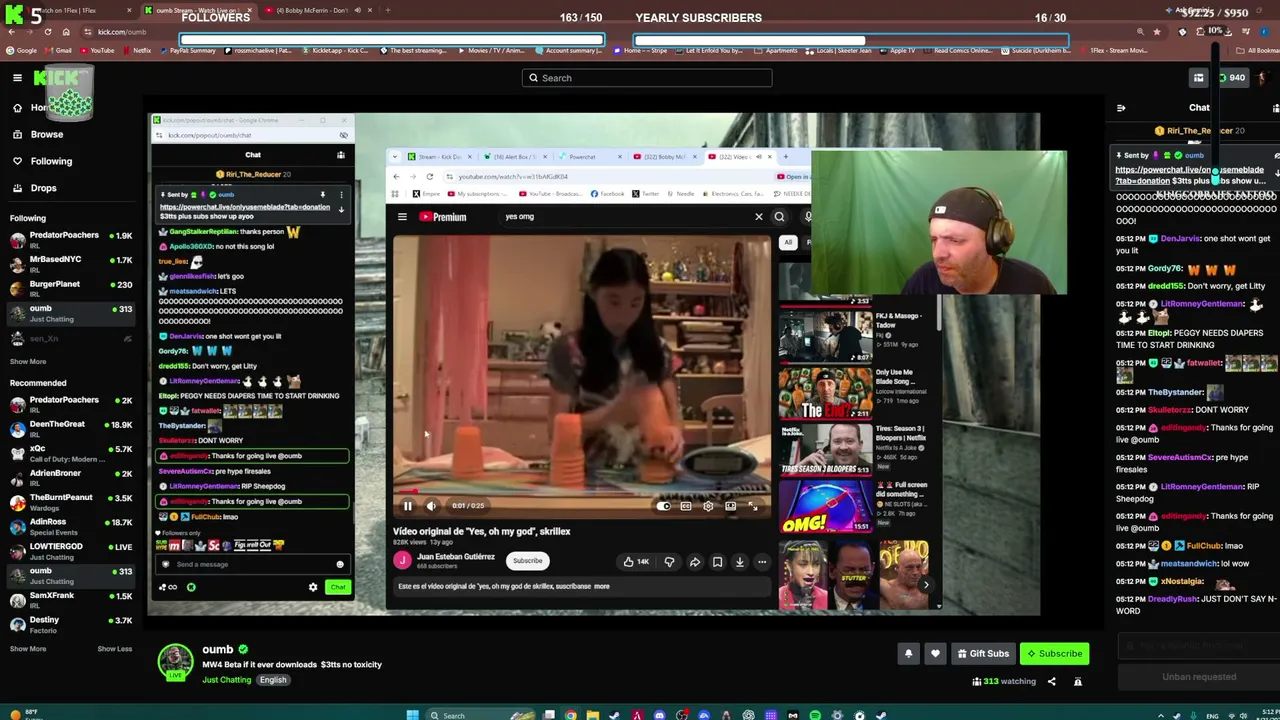
Task: Open FKJ & Masego Tadow video thumbnail
Action: coord(826,337)
